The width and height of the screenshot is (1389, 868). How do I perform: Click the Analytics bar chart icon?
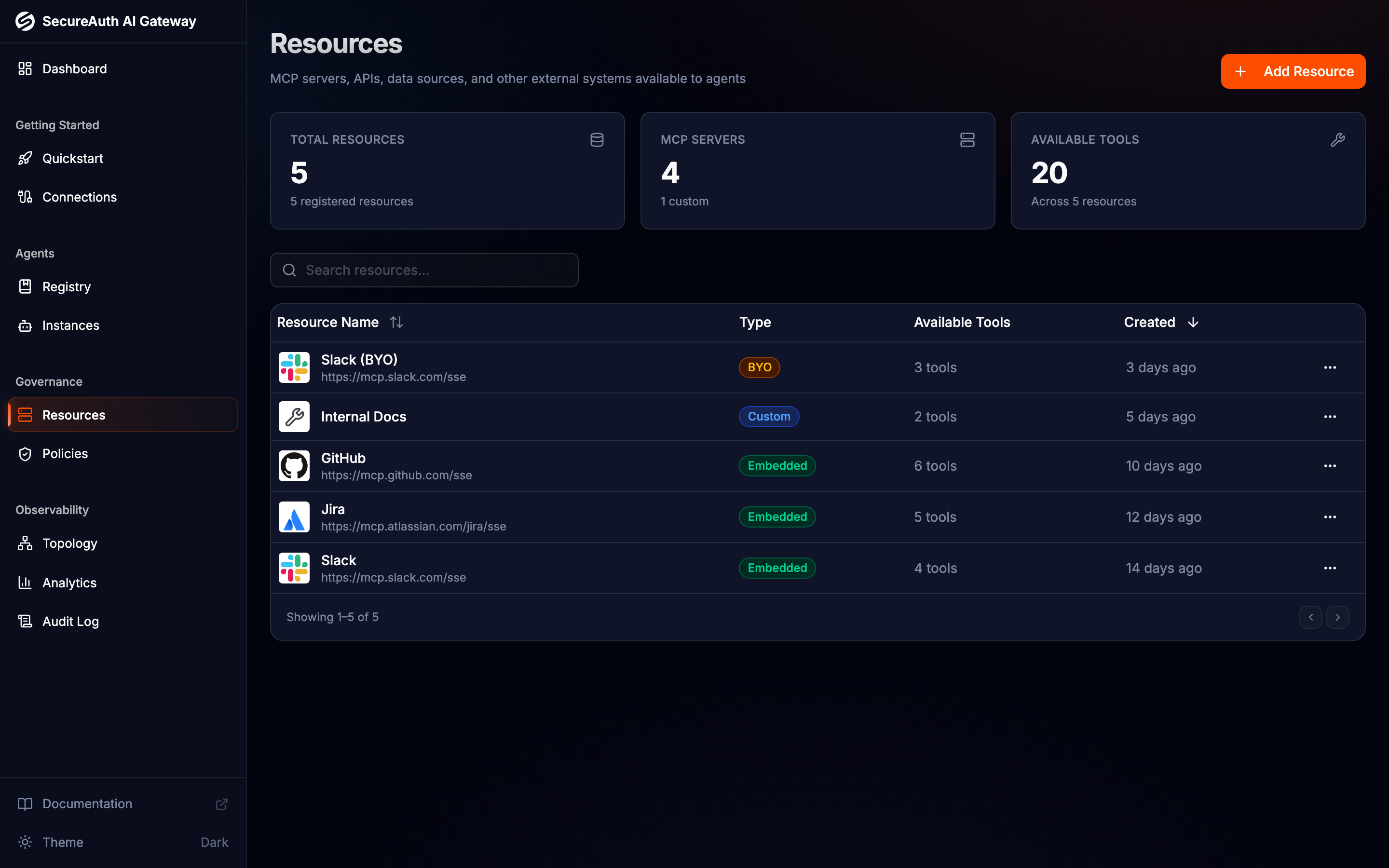25,583
